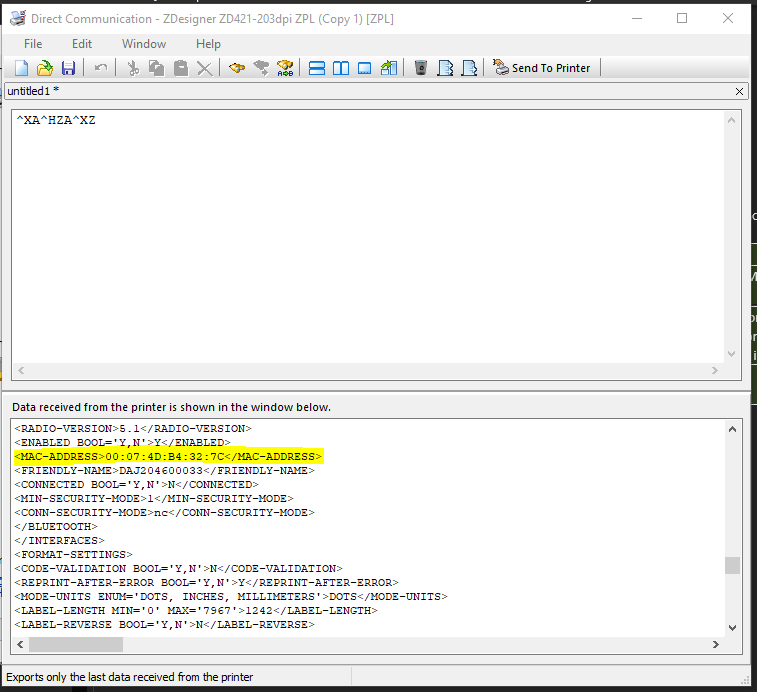Click the received data scrollbar down arrow

(x=733, y=626)
